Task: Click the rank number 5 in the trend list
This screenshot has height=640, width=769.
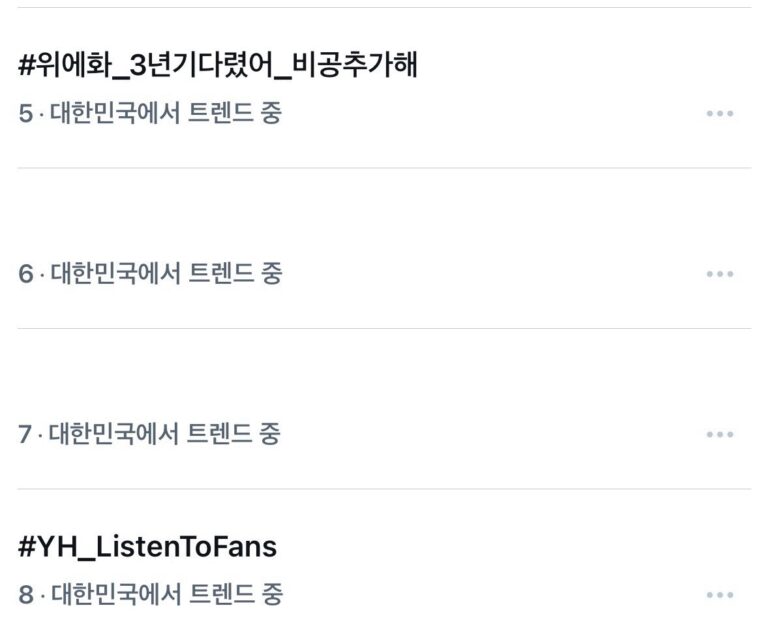Action: tap(26, 114)
